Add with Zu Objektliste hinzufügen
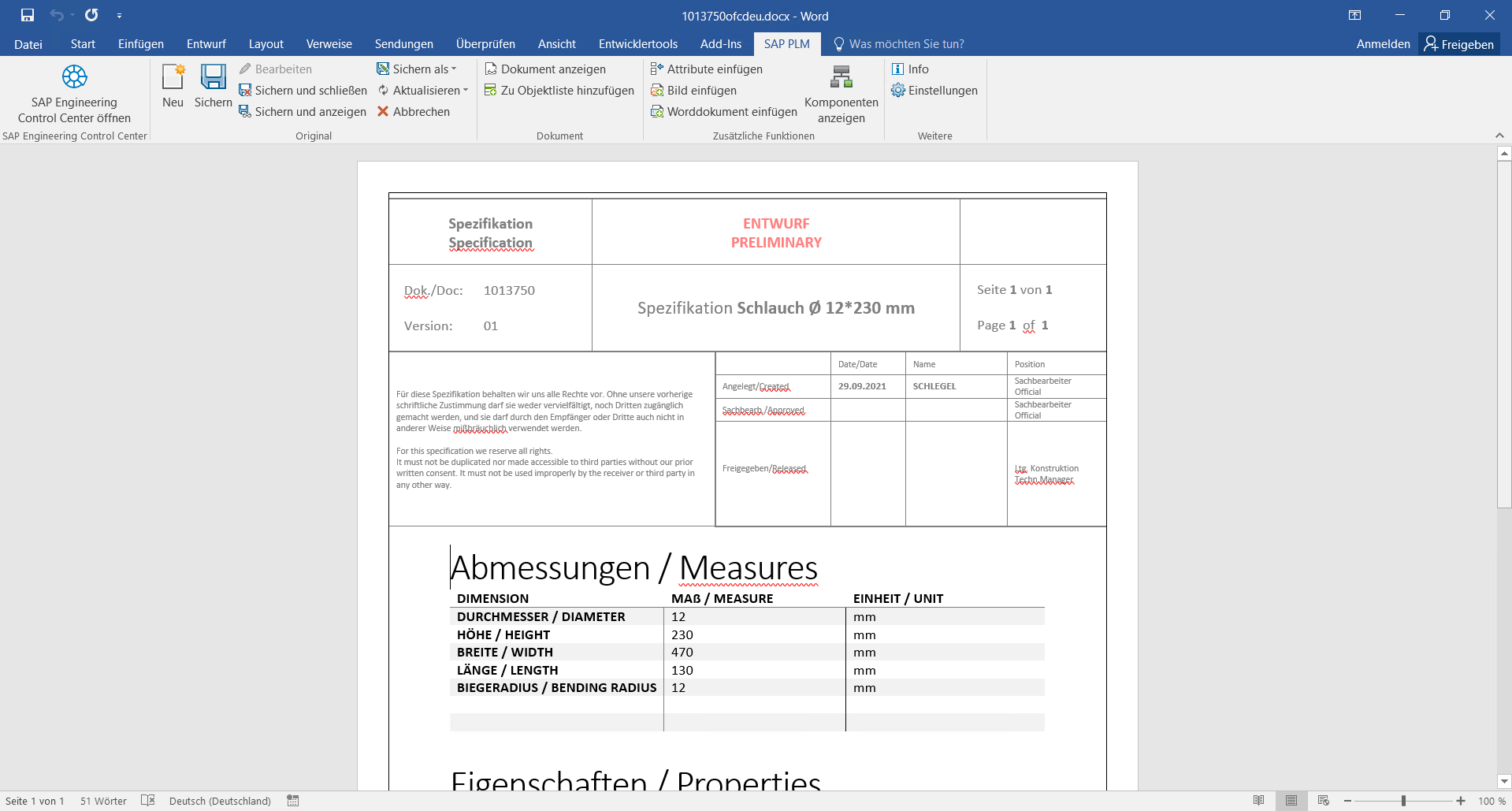 pos(559,91)
